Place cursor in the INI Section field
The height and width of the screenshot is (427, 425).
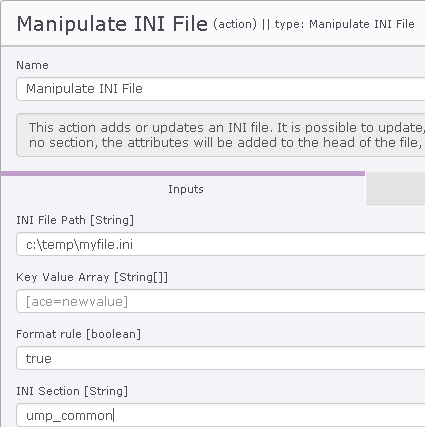pyautogui.click(x=221, y=415)
